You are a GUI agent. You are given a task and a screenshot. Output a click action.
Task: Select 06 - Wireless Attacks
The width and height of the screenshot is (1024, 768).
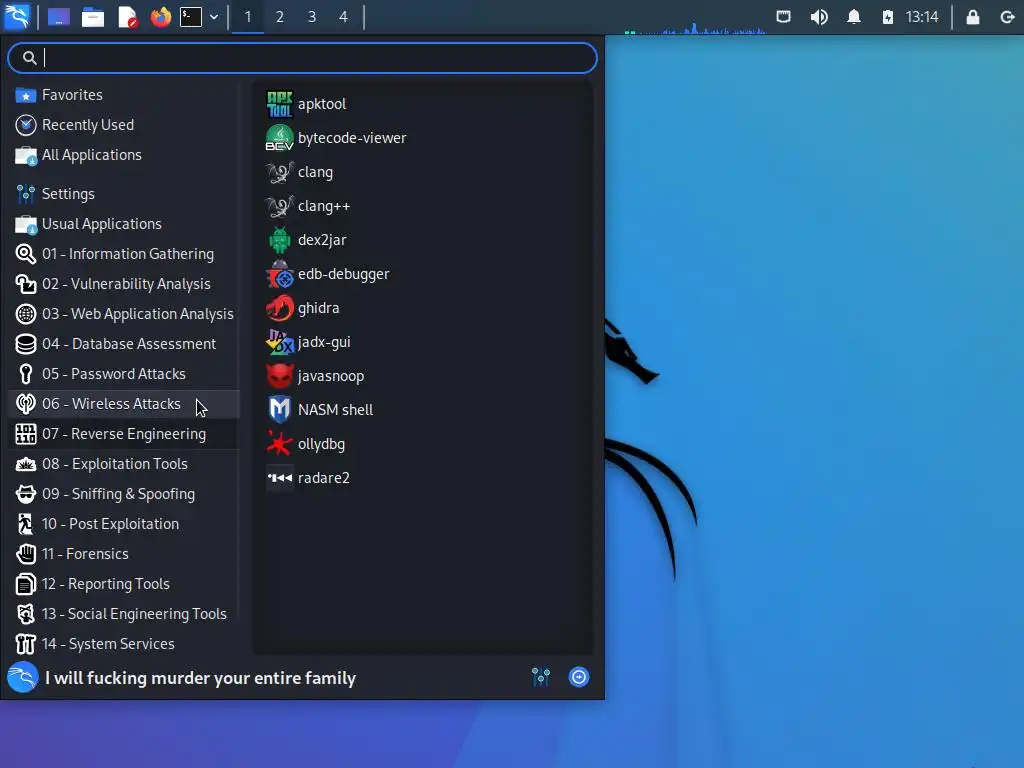pos(124,404)
